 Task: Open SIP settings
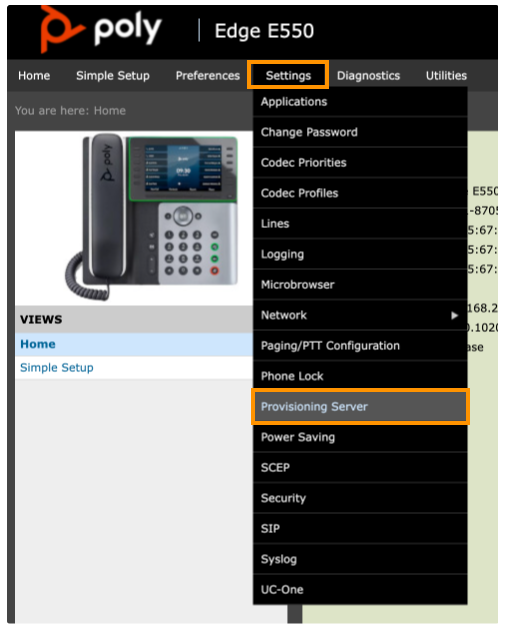coord(360,529)
